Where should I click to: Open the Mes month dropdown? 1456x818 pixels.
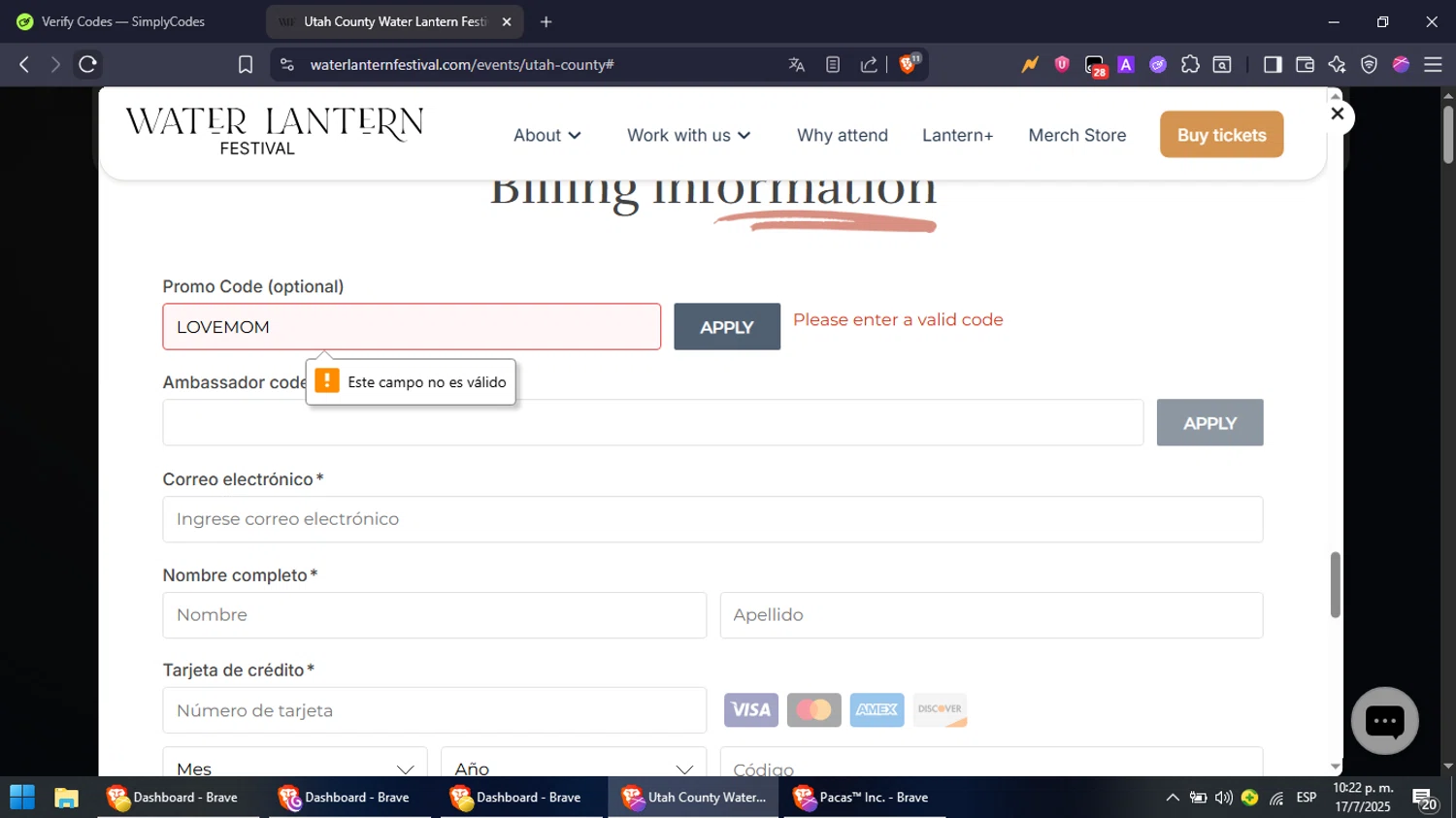[295, 763]
